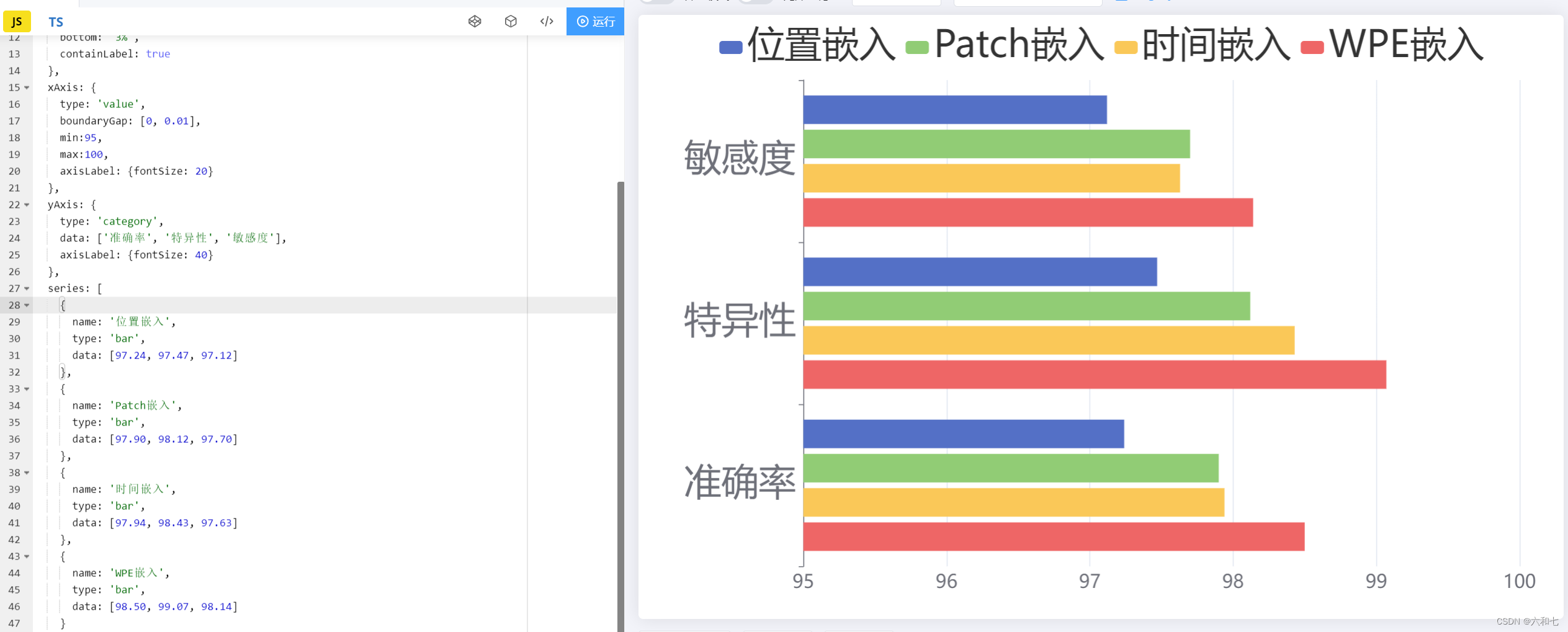1568x632 pixels.
Task: Place cursor on line 19 max:100
Action: click(84, 154)
